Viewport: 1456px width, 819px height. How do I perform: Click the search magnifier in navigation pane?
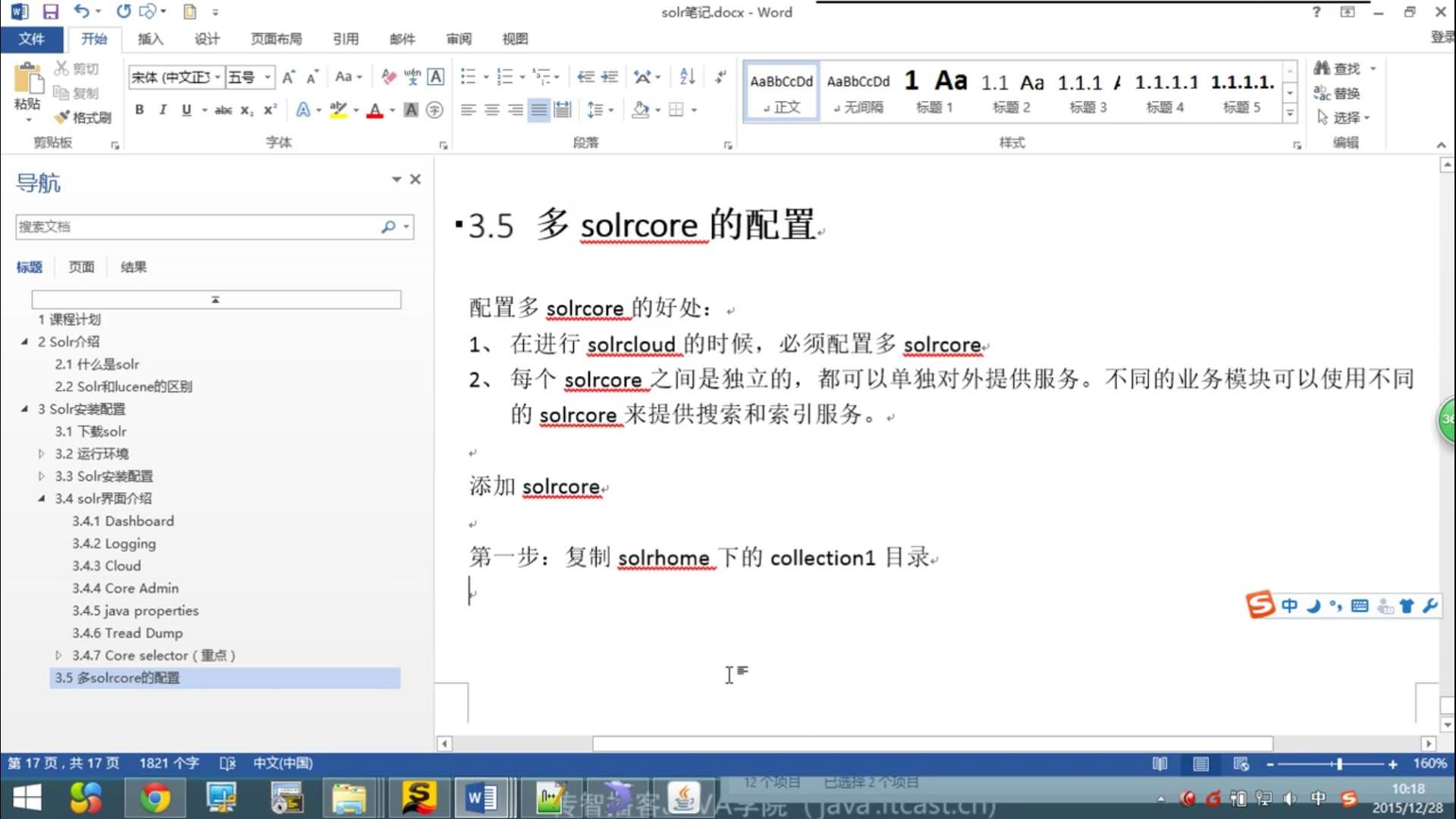388,226
